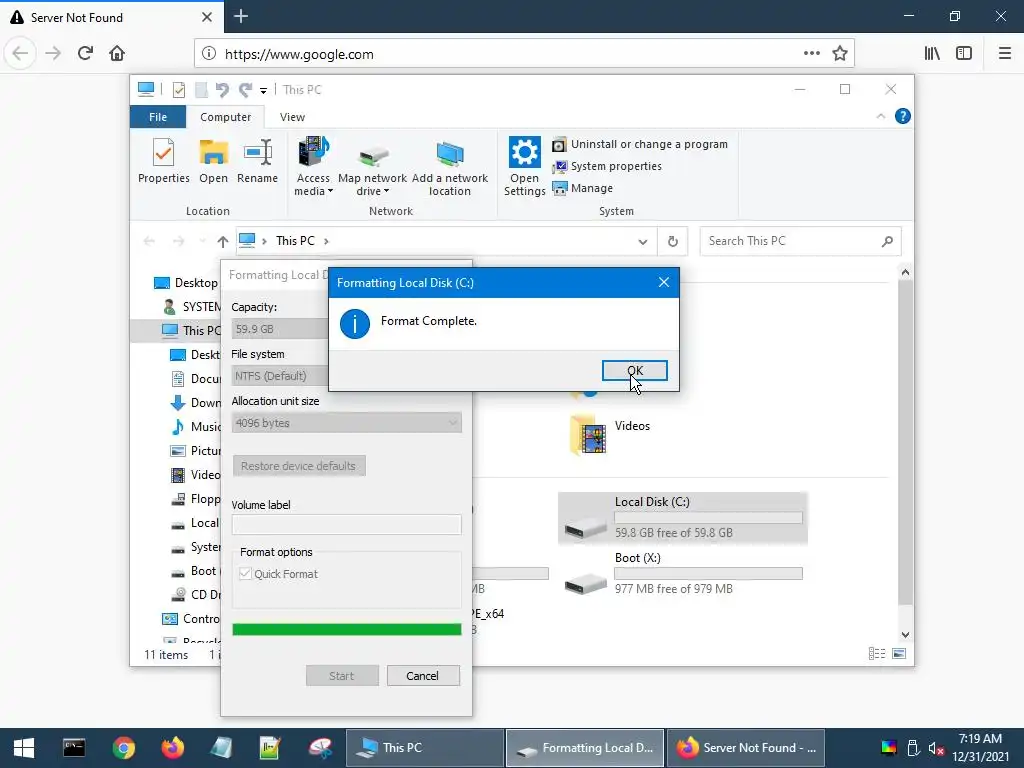The width and height of the screenshot is (1024, 768).
Task: Refresh the This PC view
Action: (673, 242)
